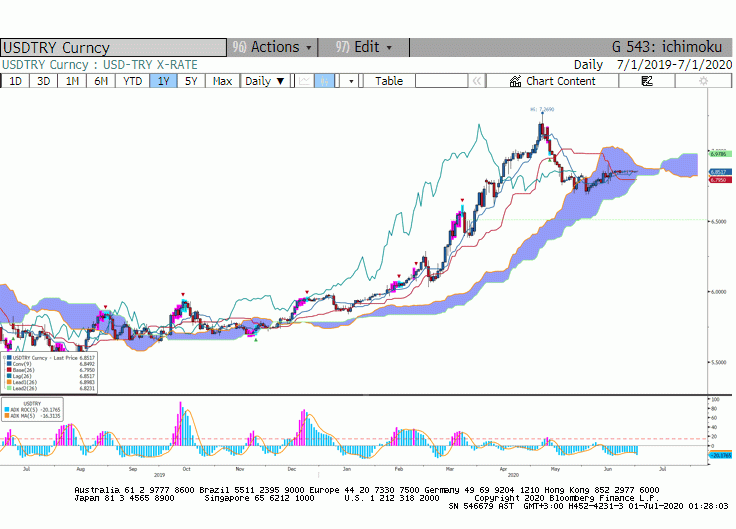Open the Actions dropdown menu
The height and width of the screenshot is (529, 736).
[x=272, y=47]
